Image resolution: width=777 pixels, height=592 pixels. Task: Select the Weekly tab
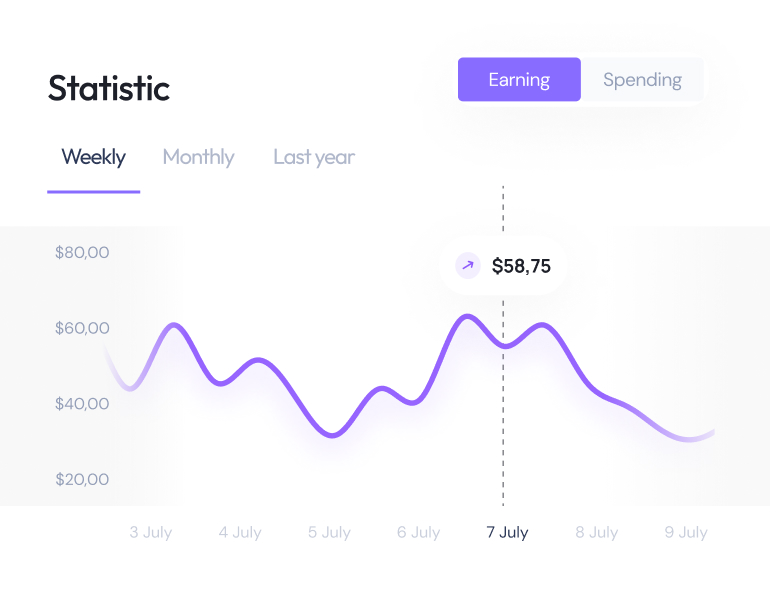click(x=93, y=157)
